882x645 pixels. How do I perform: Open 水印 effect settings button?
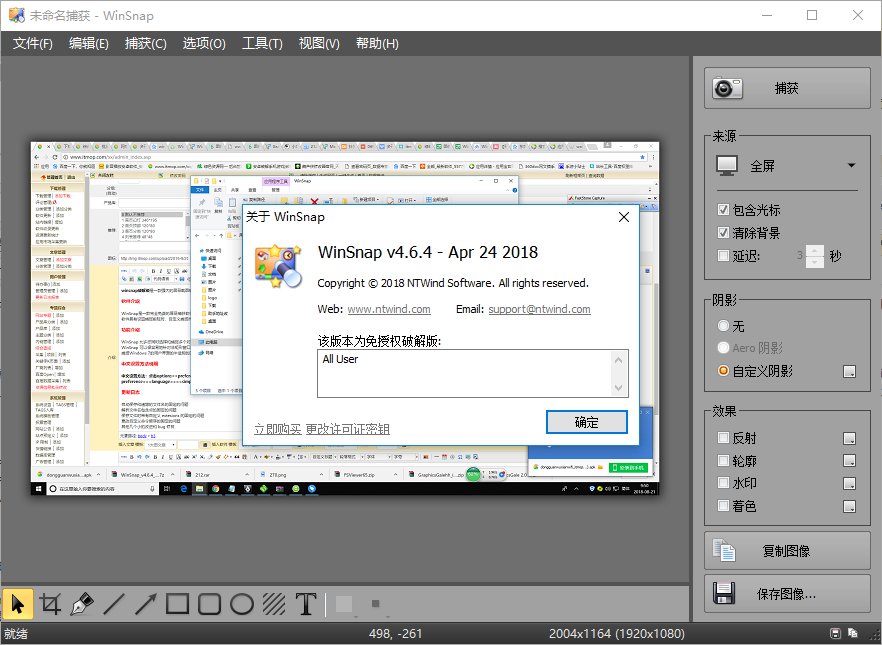click(849, 484)
